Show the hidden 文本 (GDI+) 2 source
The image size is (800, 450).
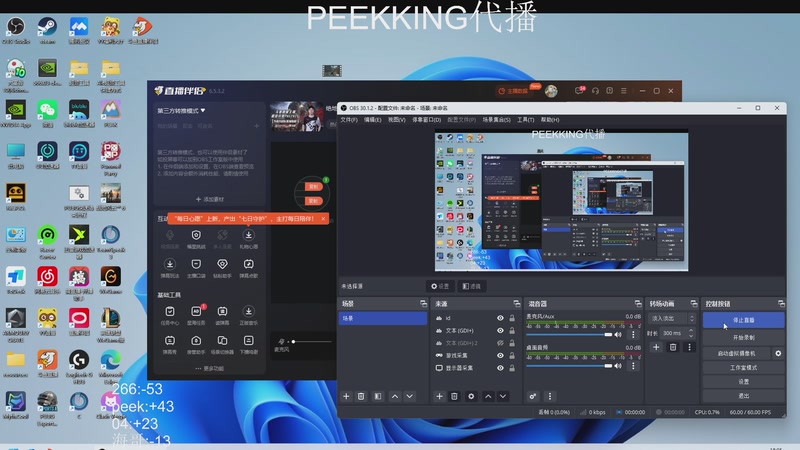(x=501, y=343)
